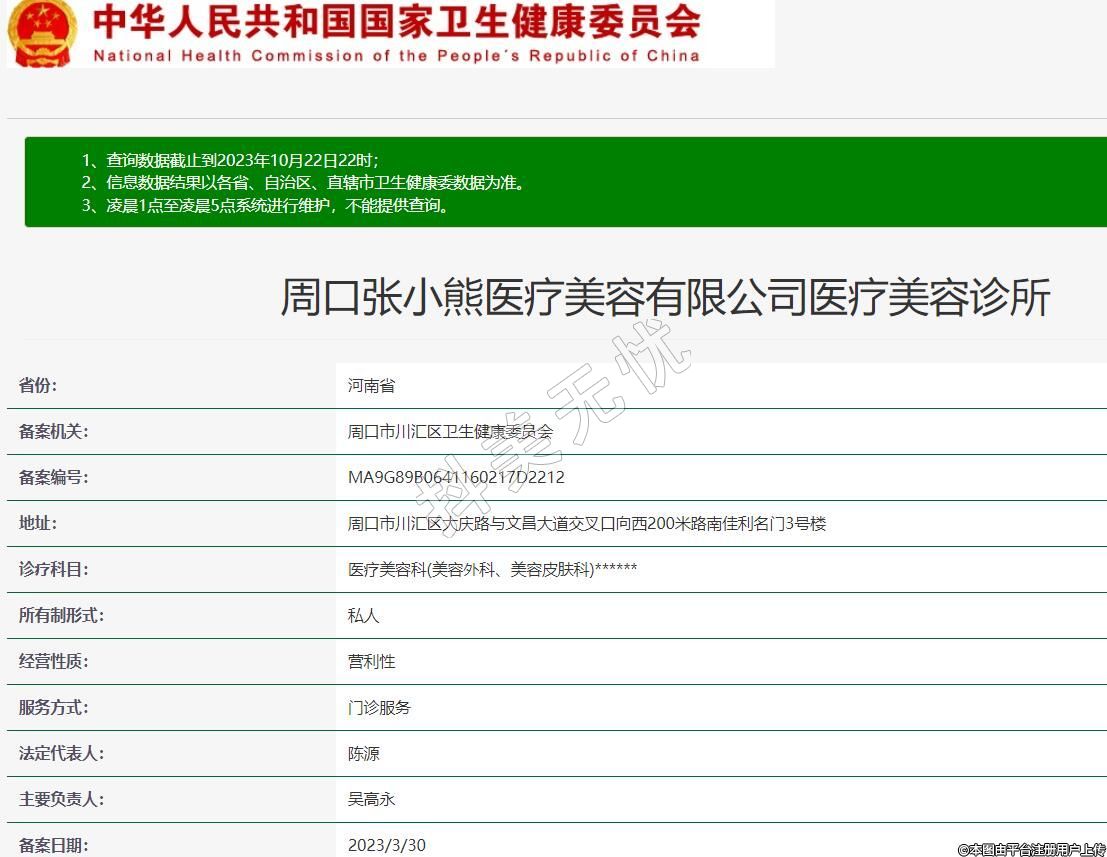The height and width of the screenshot is (857, 1107).
Task: Click the filing date 2023/3/30
Action: click(386, 845)
